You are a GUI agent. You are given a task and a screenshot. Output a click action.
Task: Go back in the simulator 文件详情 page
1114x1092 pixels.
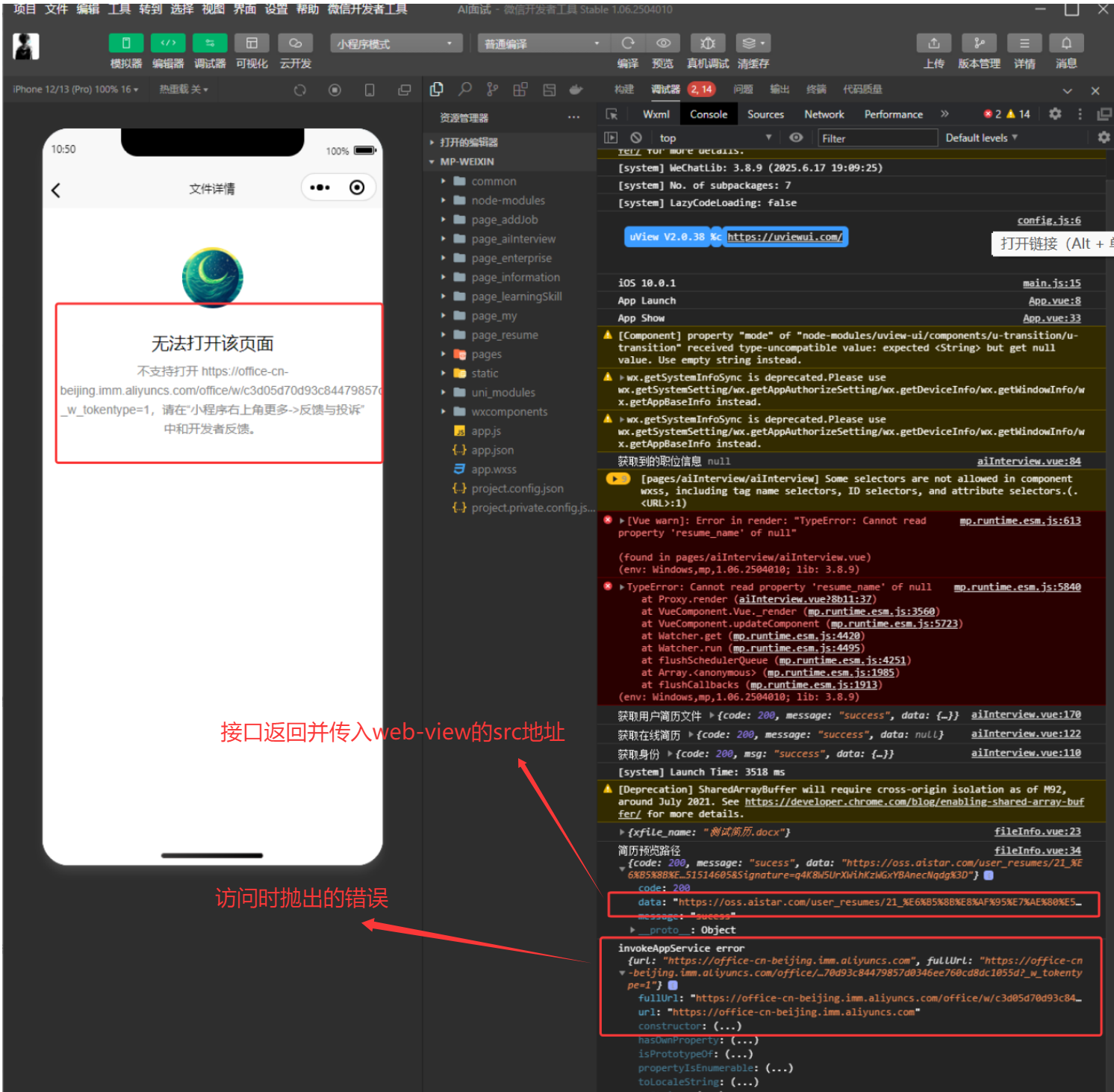pos(56,190)
